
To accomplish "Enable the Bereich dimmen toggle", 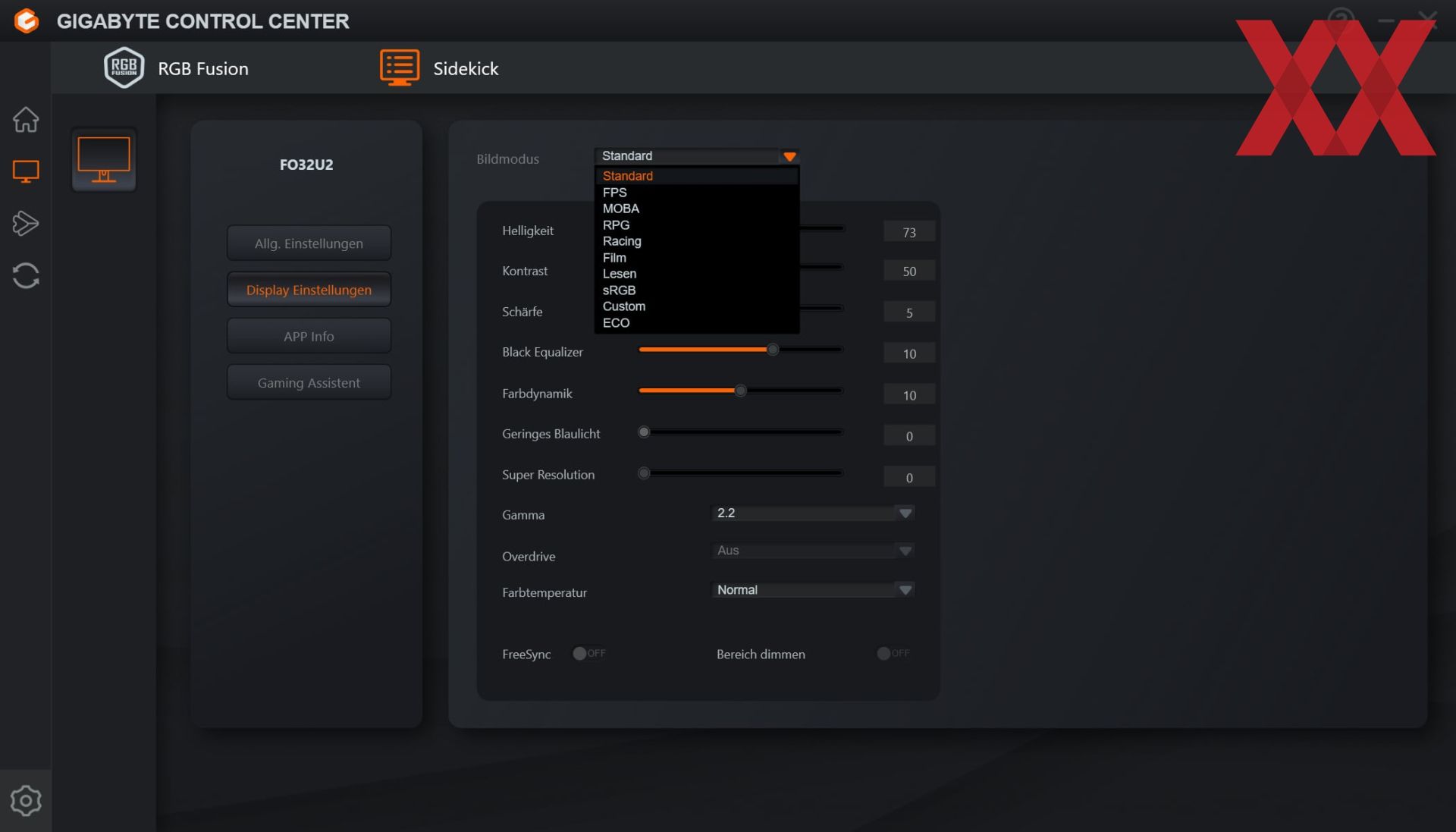I will [x=893, y=653].
